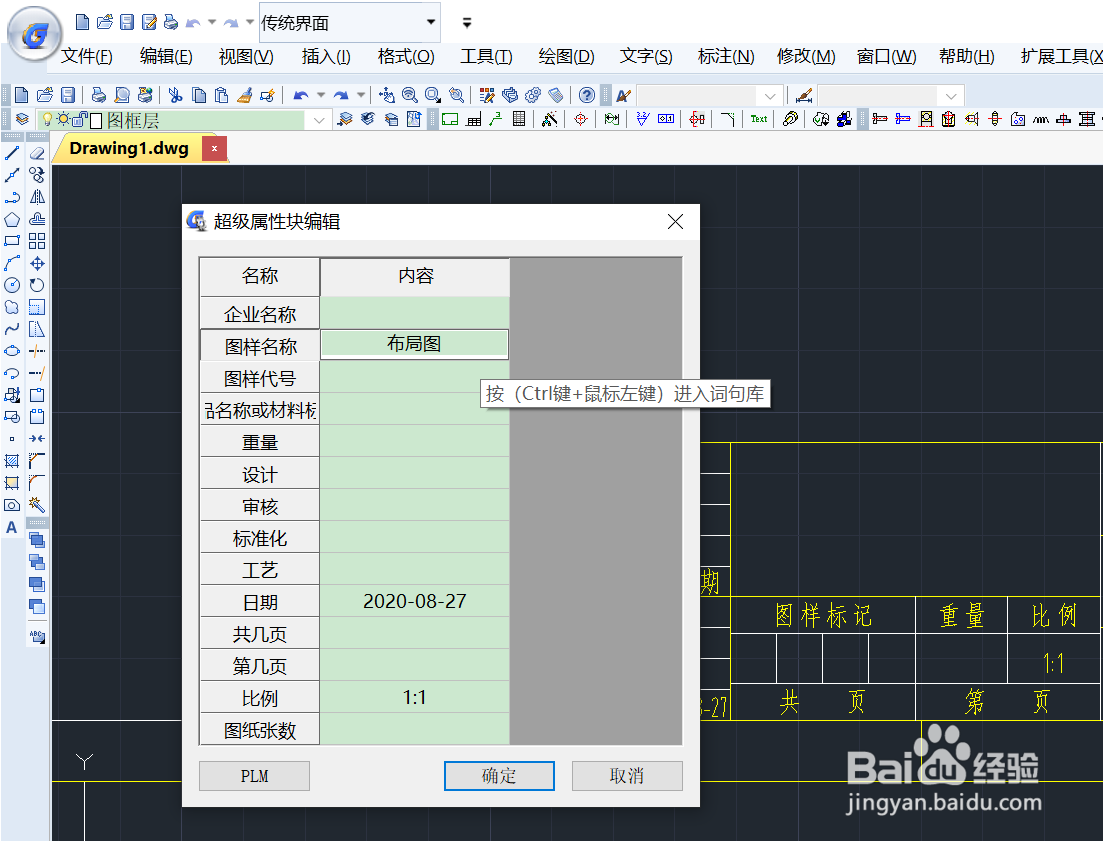Click the 取消 button
Image resolution: width=1103 pixels, height=841 pixels.
627,776
